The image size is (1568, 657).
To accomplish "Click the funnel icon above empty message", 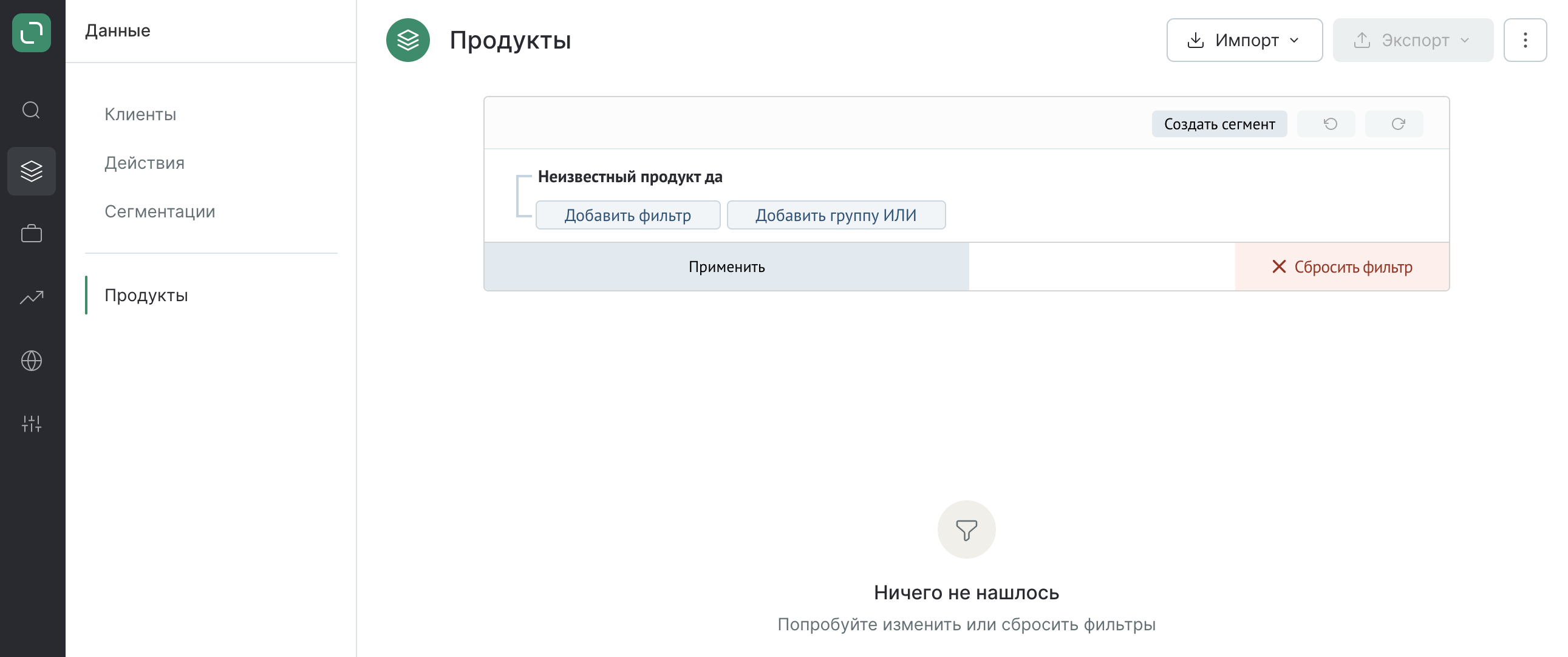I will click(966, 529).
